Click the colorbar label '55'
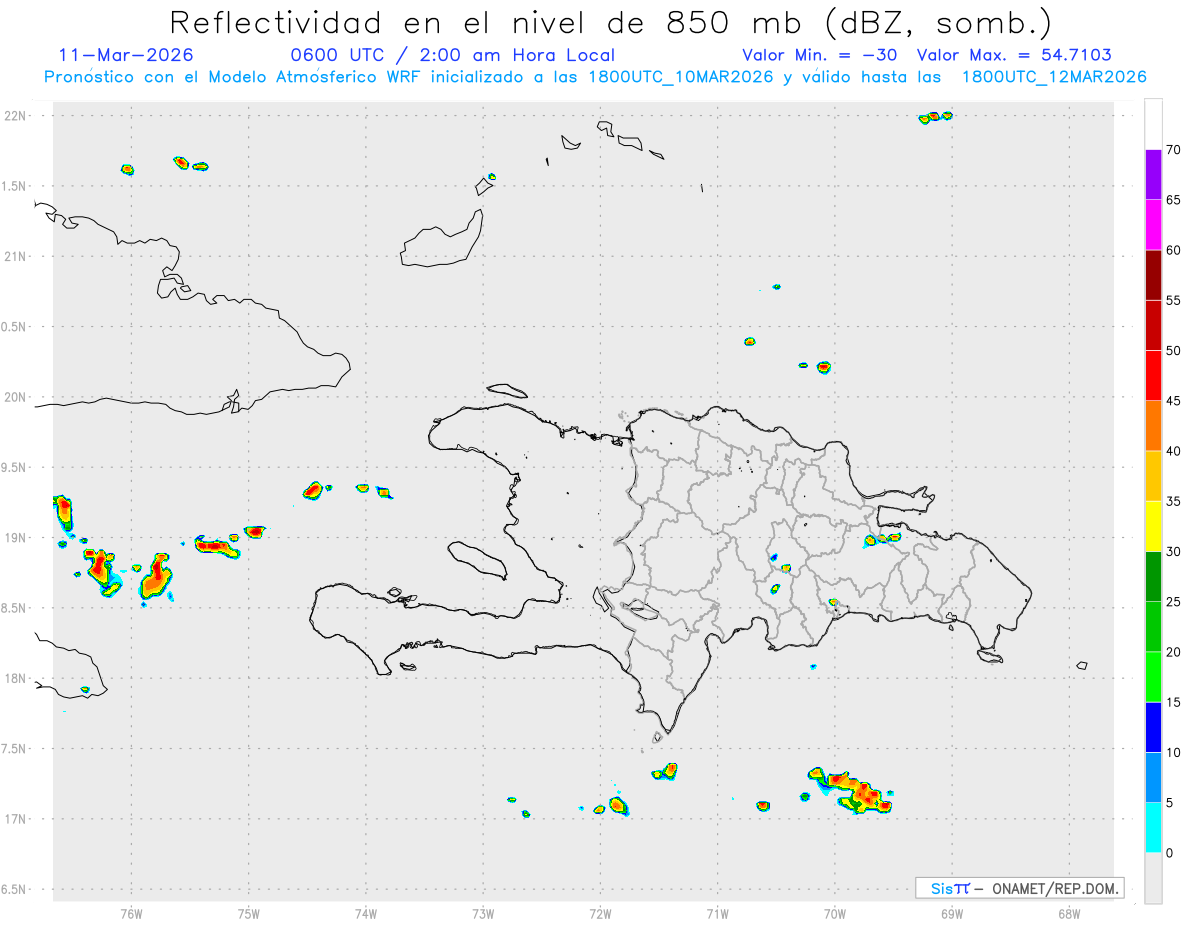 click(1174, 300)
